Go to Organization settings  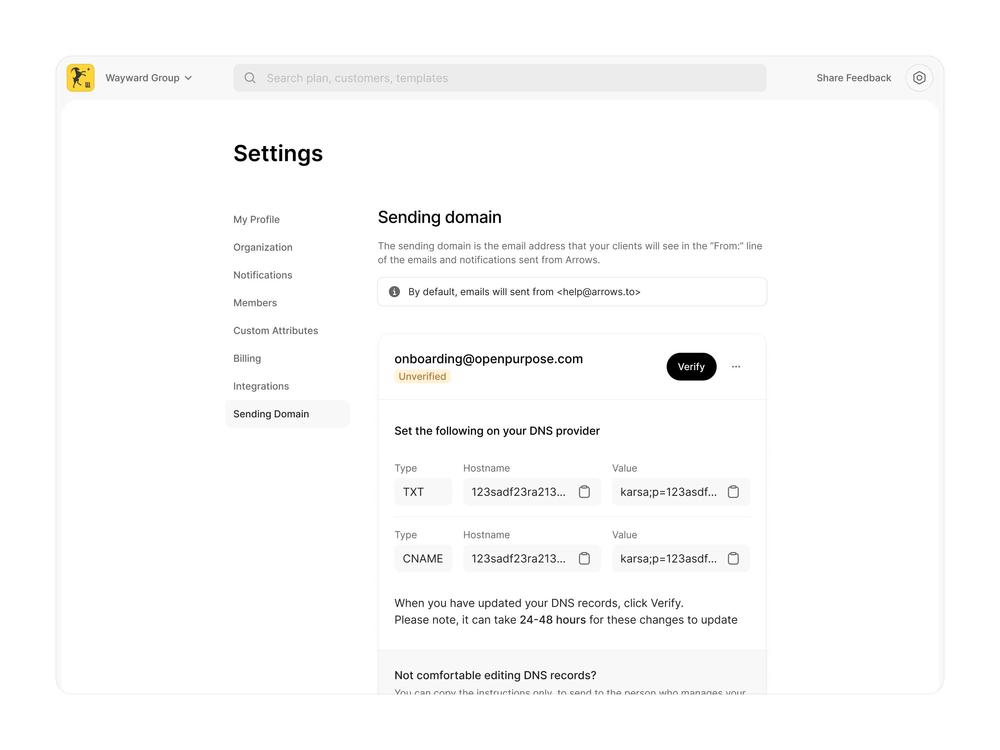click(263, 247)
